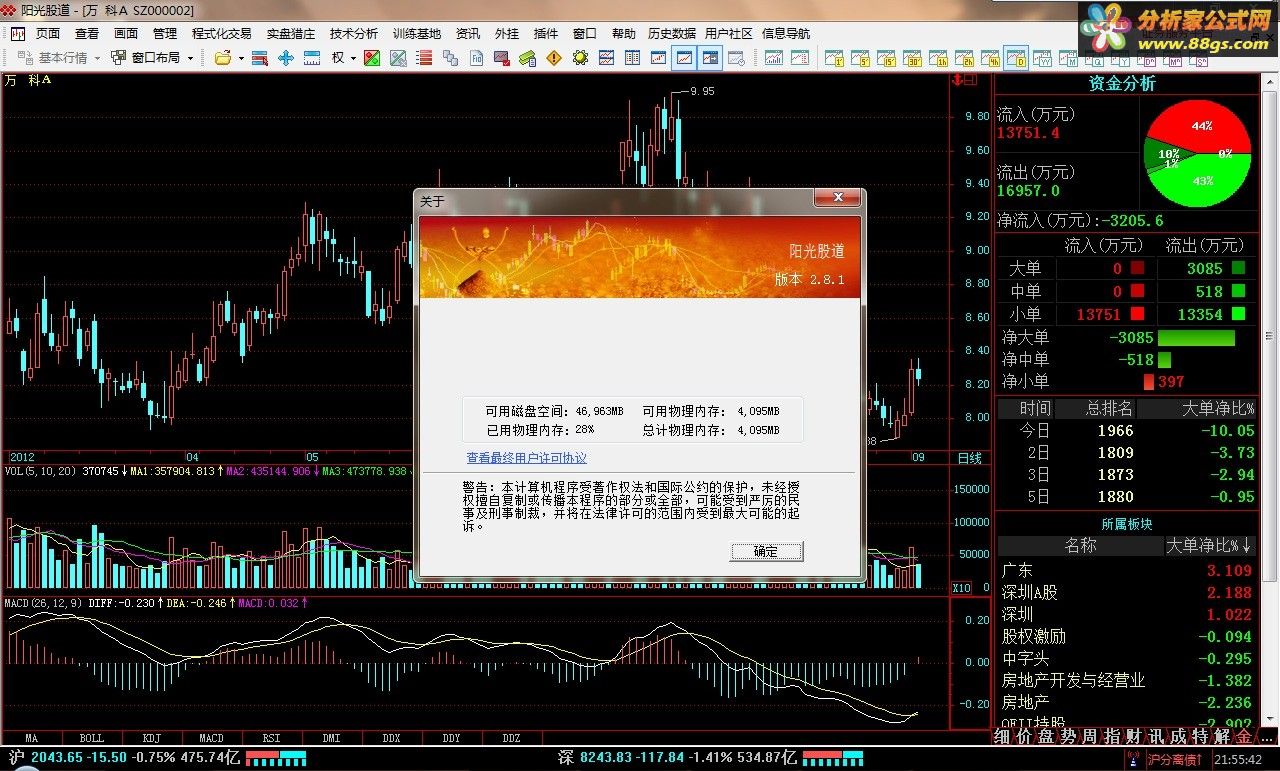Open the 页面 menu
1280x771 pixels.
tap(48, 34)
